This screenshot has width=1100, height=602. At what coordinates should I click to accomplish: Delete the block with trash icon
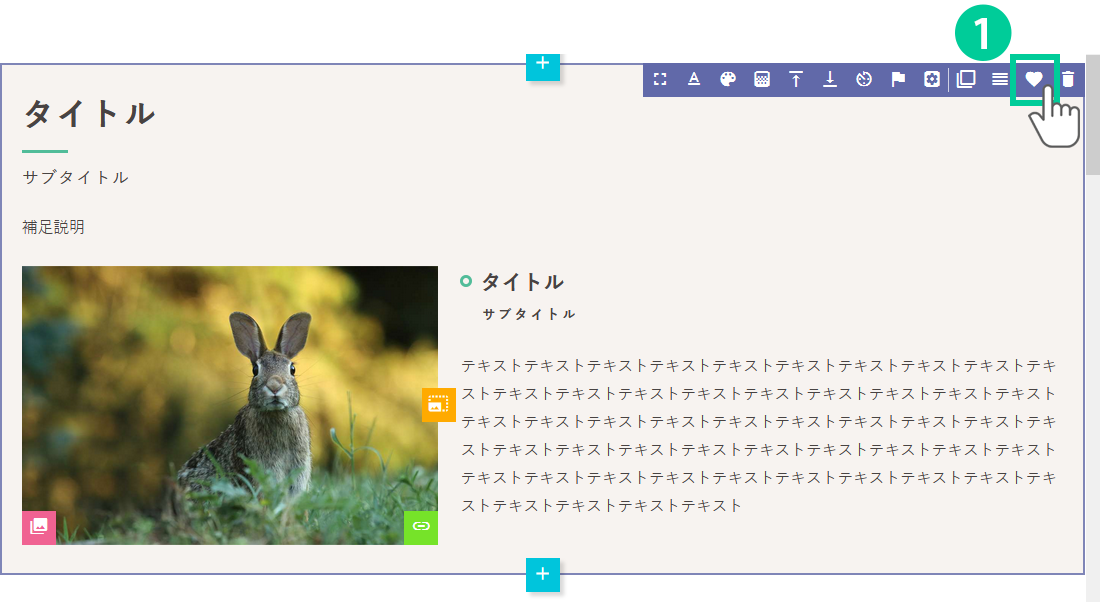pyautogui.click(x=1068, y=80)
